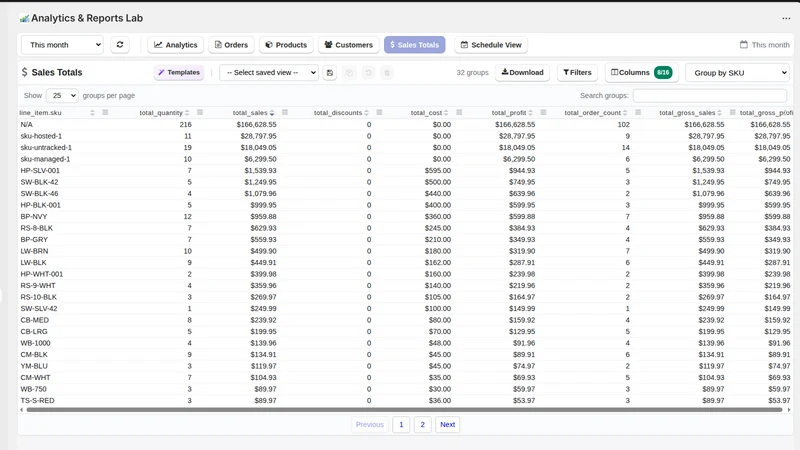Viewport: 800px width, 450px height.
Task: Open the line_item.sku column menu icon
Action: click(105, 112)
